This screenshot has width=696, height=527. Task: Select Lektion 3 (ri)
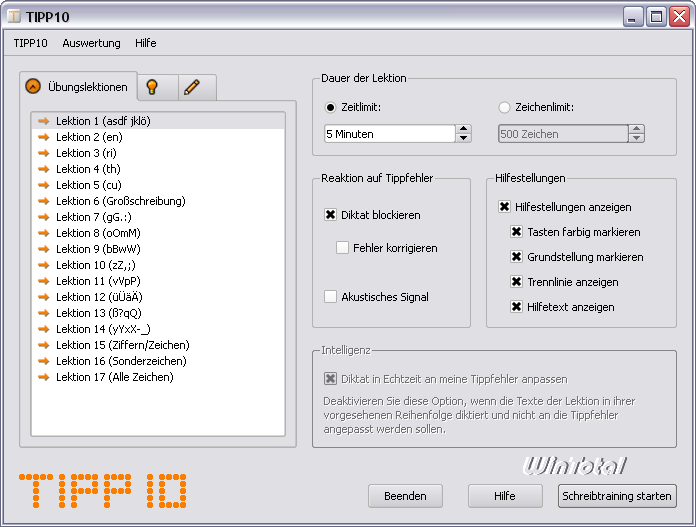[158, 153]
